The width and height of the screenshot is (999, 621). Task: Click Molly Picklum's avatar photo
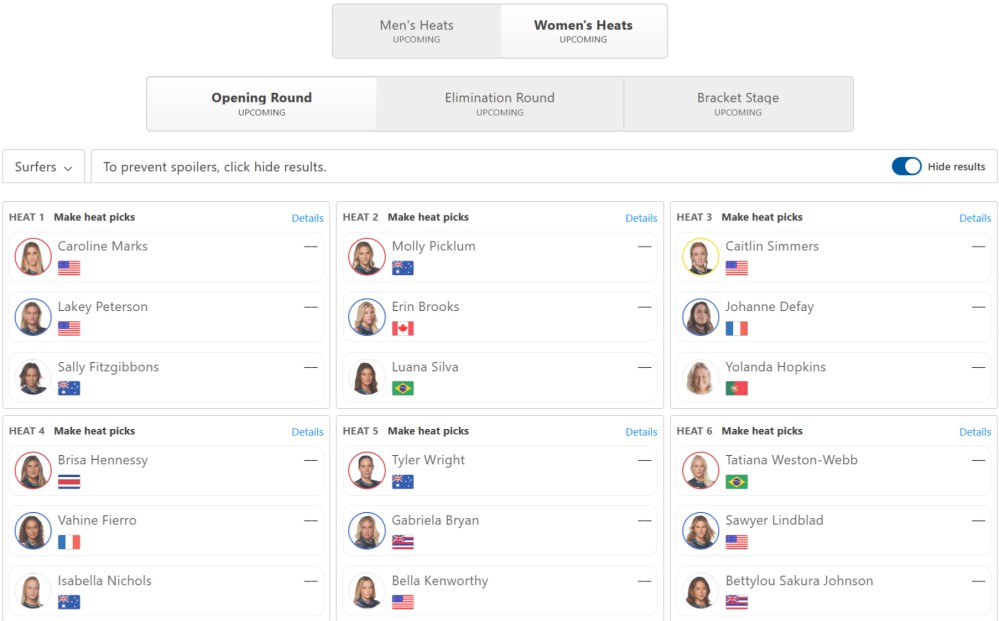click(367, 257)
